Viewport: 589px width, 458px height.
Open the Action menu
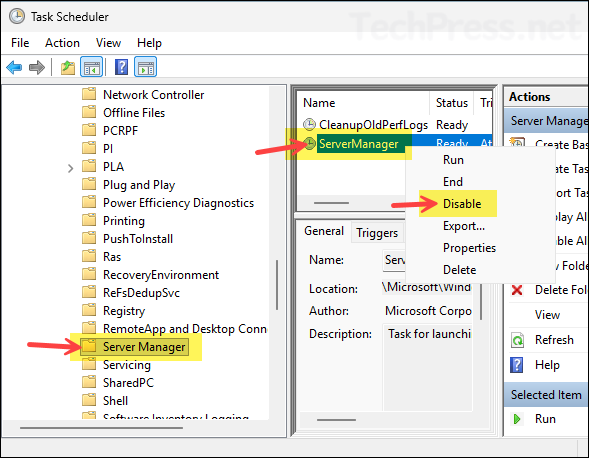click(x=62, y=43)
